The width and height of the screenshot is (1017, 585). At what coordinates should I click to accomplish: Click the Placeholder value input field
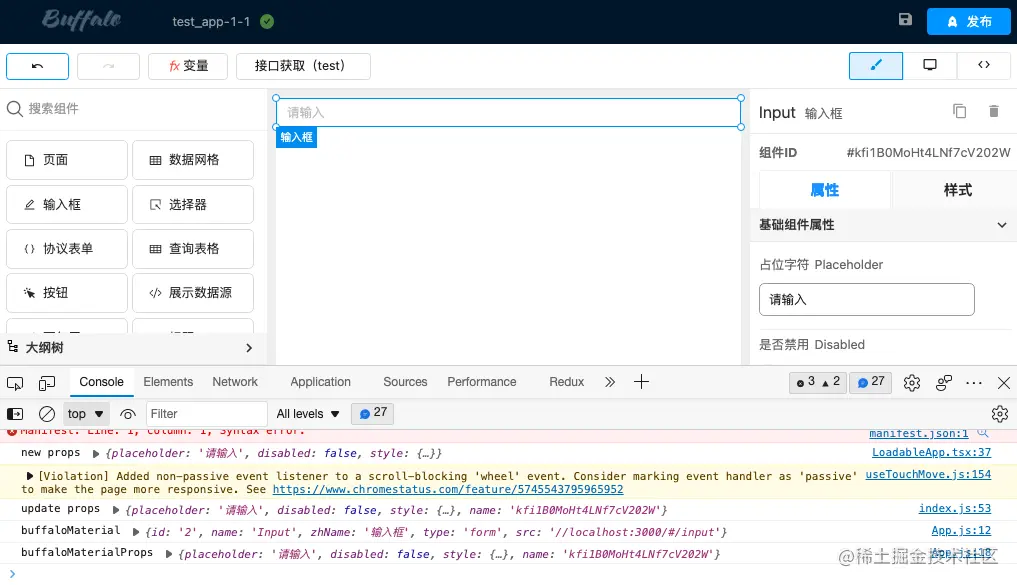(x=867, y=300)
